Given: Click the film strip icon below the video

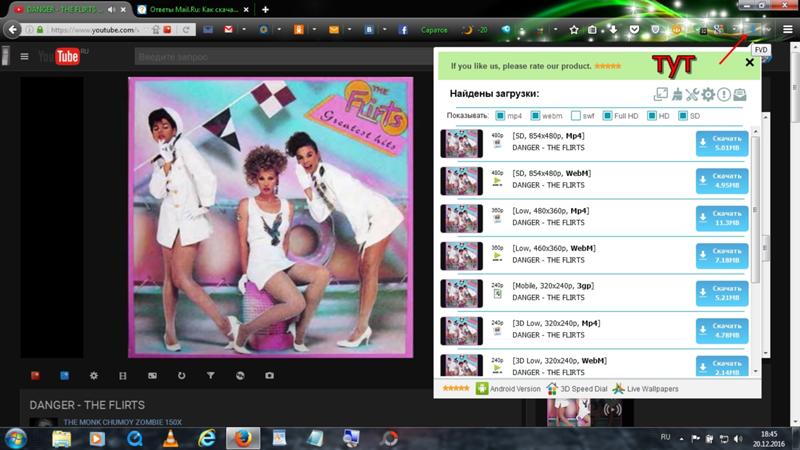Looking at the screenshot, I should (122, 376).
